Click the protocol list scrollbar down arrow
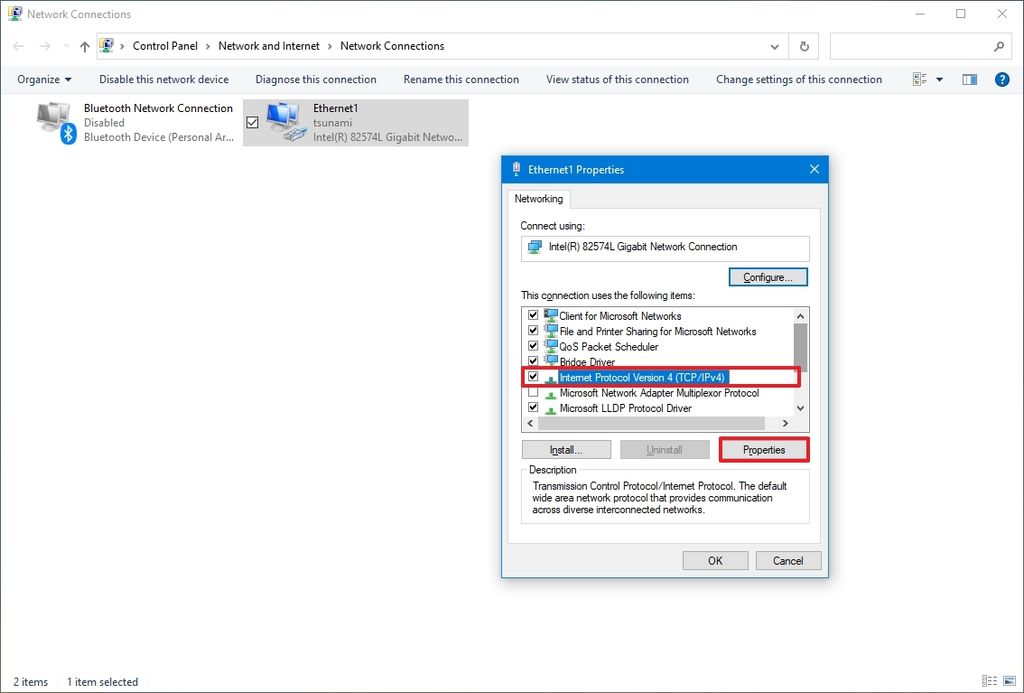 799,407
